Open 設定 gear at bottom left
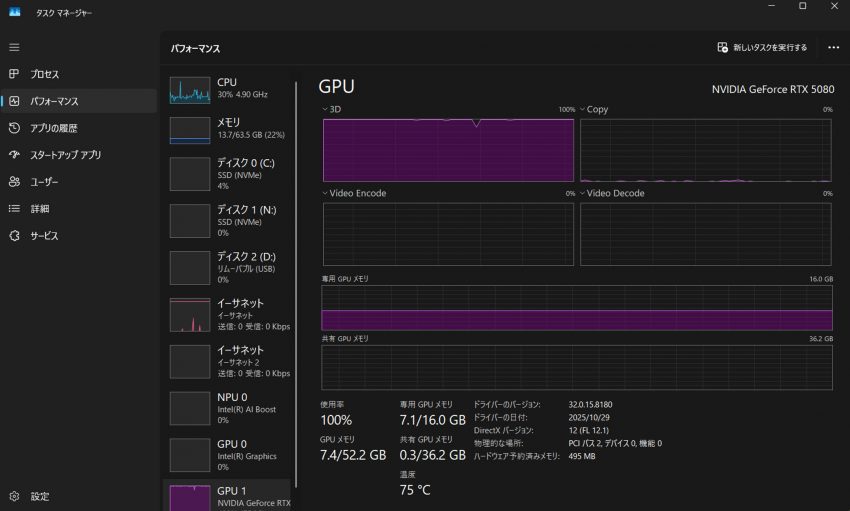This screenshot has width=850, height=511. coord(14,496)
